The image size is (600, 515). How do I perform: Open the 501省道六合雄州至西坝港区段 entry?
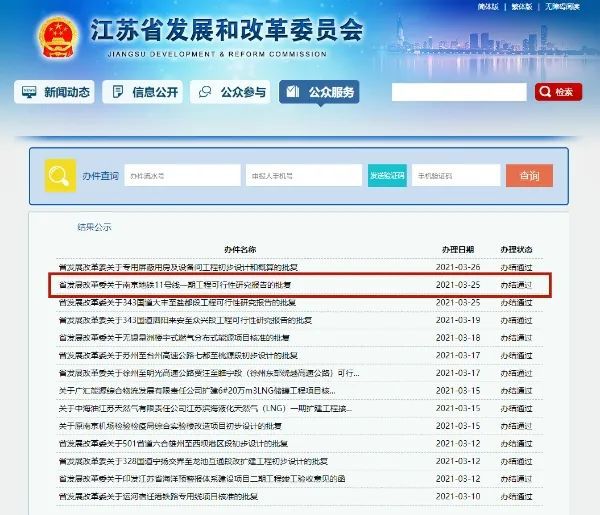(x=173, y=443)
